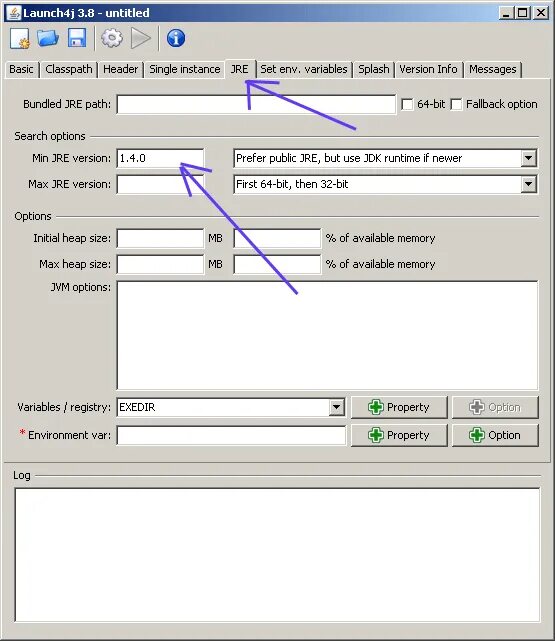The width and height of the screenshot is (555, 641).
Task: Enable the 64-bit checkbox
Action: click(x=407, y=104)
